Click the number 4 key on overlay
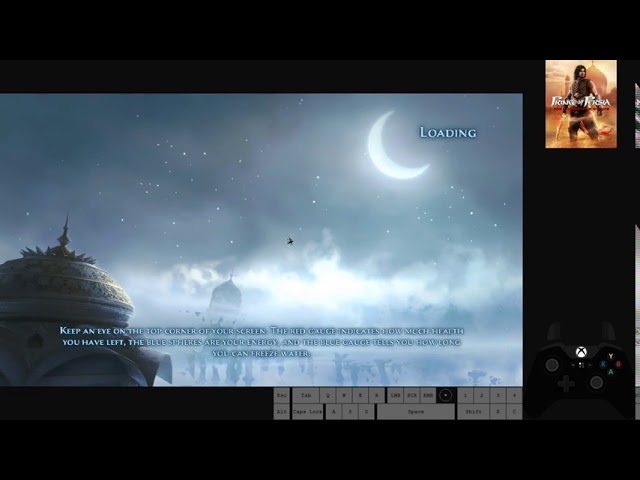The image size is (640, 480). pyautogui.click(x=514, y=395)
